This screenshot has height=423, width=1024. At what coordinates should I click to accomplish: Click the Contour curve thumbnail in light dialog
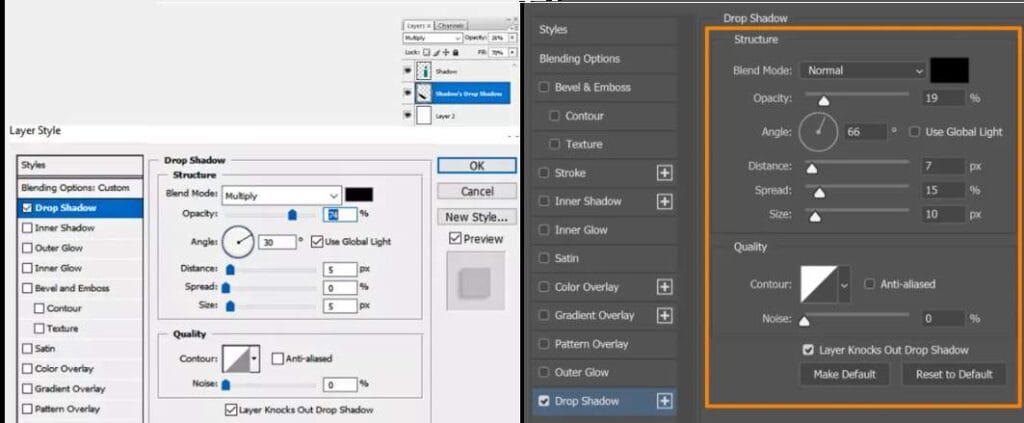pyautogui.click(x=236, y=359)
